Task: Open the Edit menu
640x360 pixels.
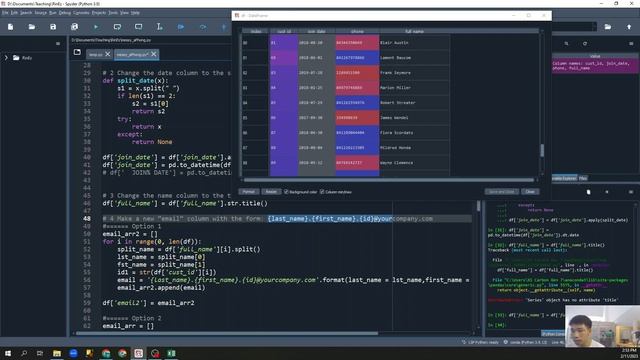Action: coord(14,13)
